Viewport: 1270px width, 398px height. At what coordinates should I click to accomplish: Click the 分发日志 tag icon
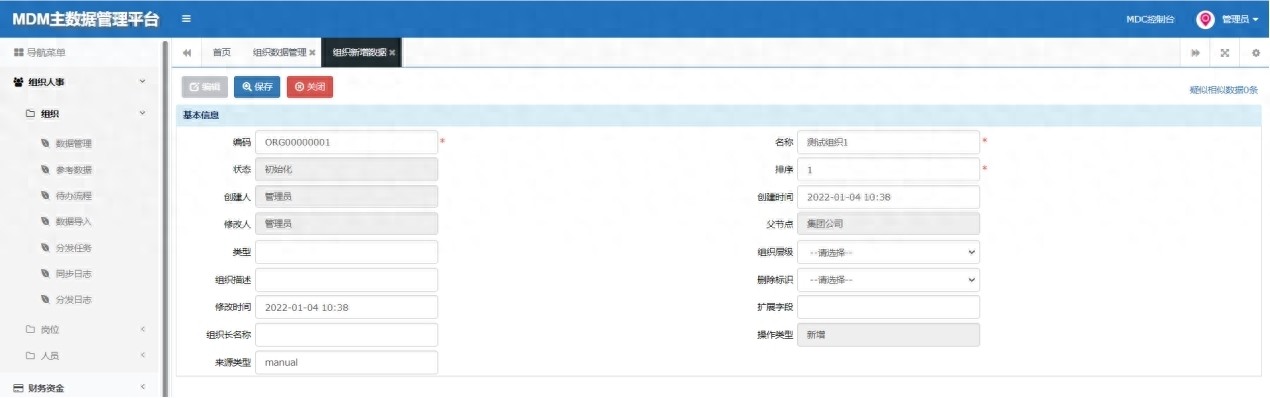click(46, 300)
